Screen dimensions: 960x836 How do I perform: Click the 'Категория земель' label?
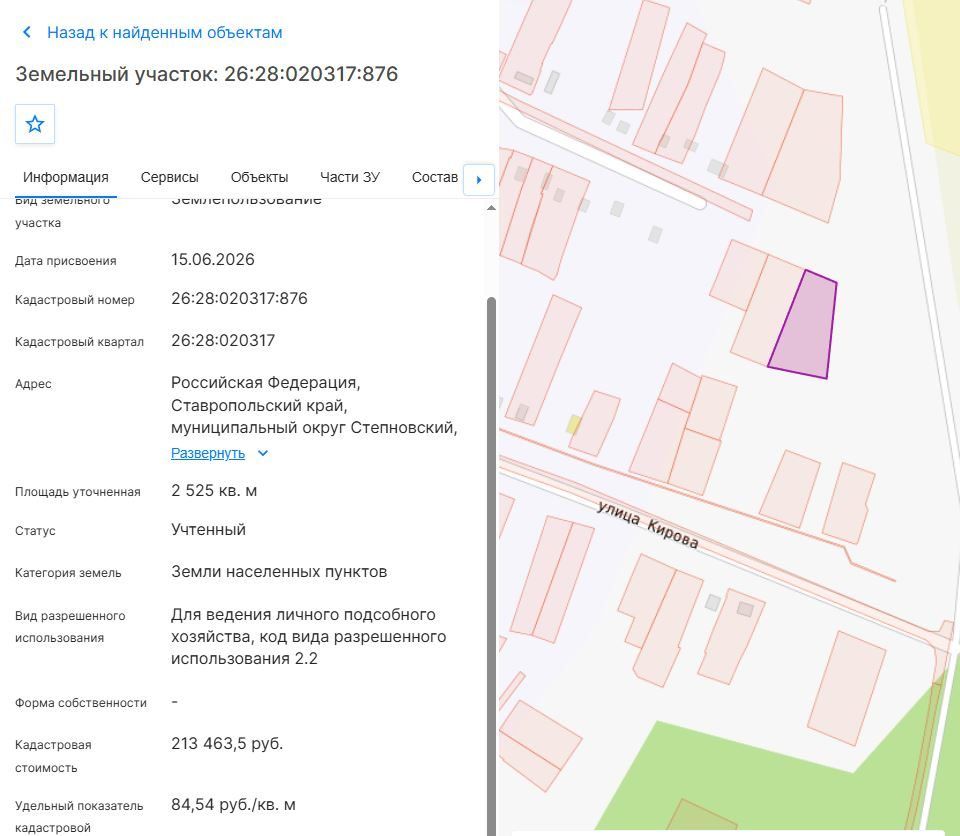pos(68,573)
